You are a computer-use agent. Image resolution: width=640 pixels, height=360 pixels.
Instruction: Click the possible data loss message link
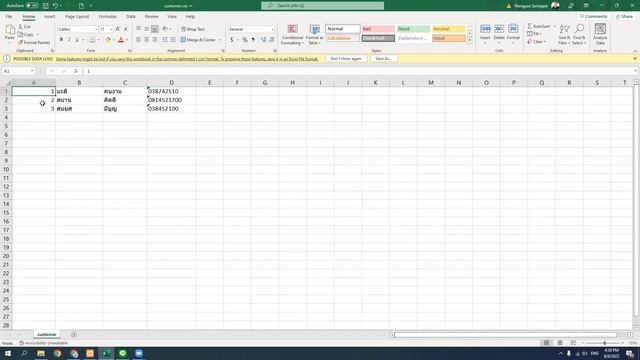187,59
